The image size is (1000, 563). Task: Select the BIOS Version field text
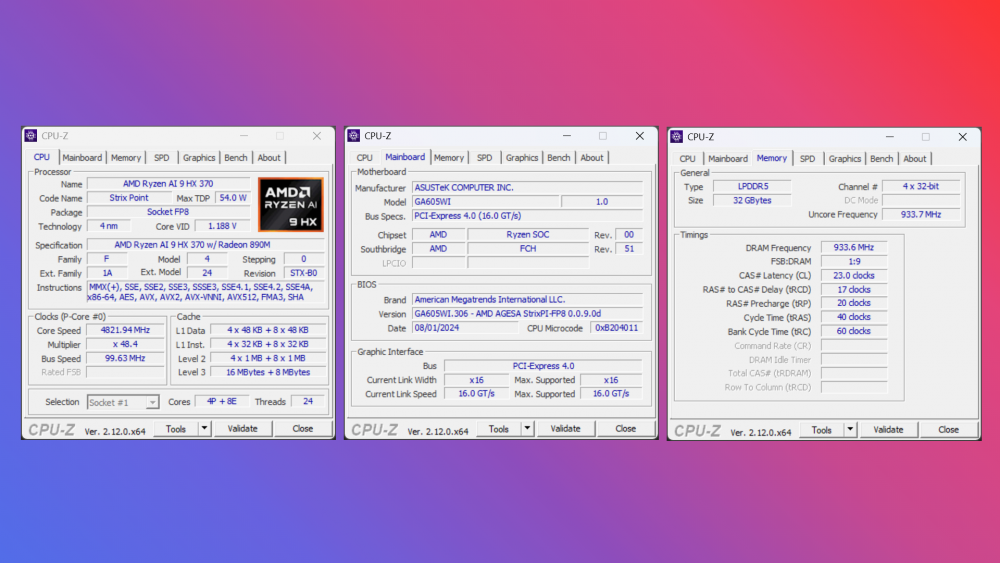click(508, 314)
